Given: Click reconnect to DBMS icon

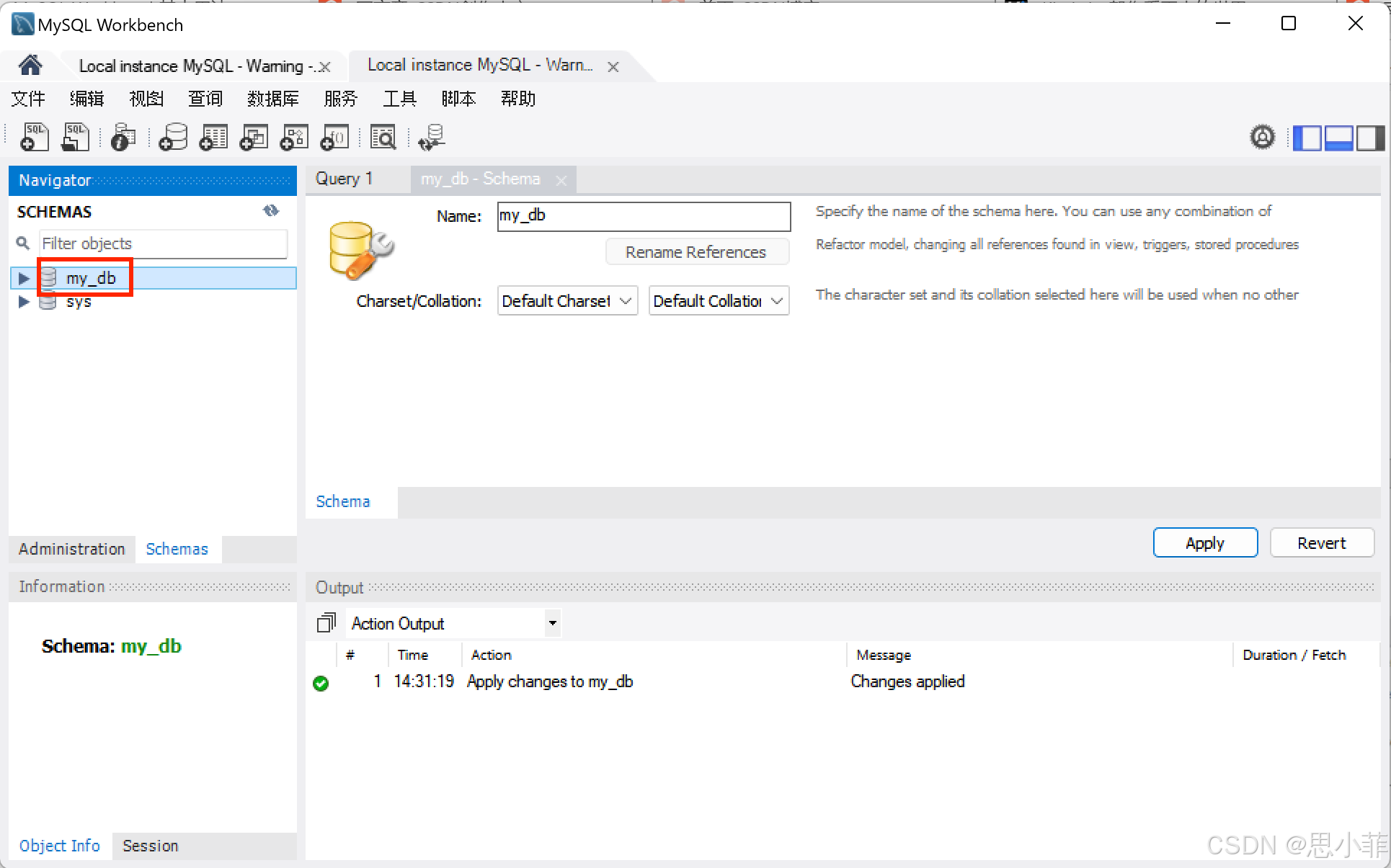Looking at the screenshot, I should click(x=432, y=137).
